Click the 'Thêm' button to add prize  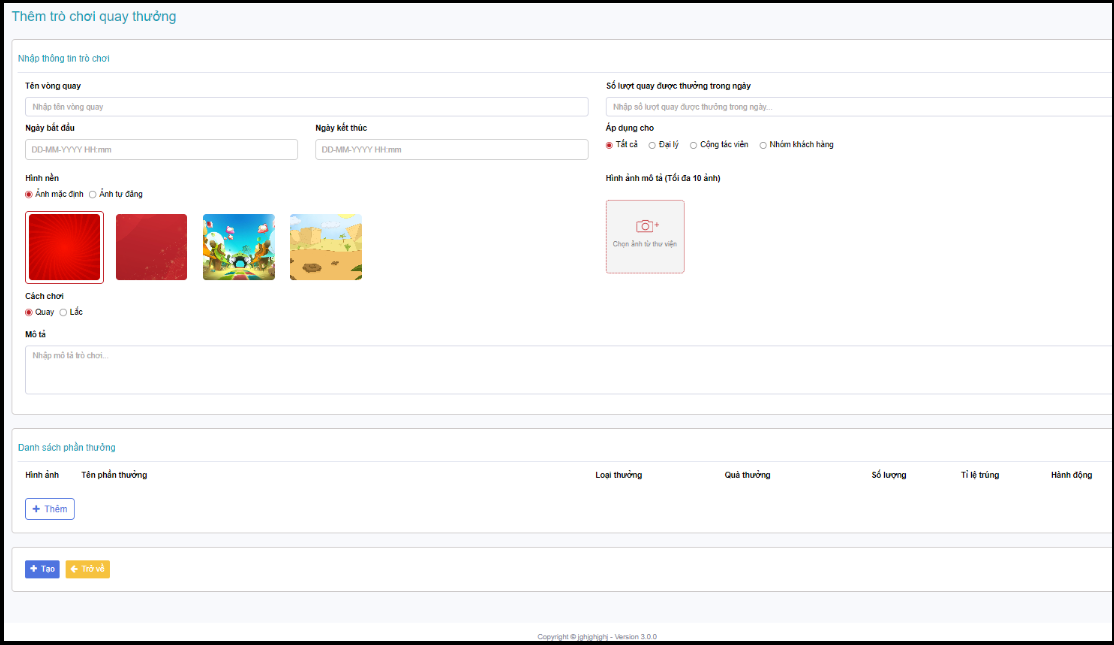(50, 509)
